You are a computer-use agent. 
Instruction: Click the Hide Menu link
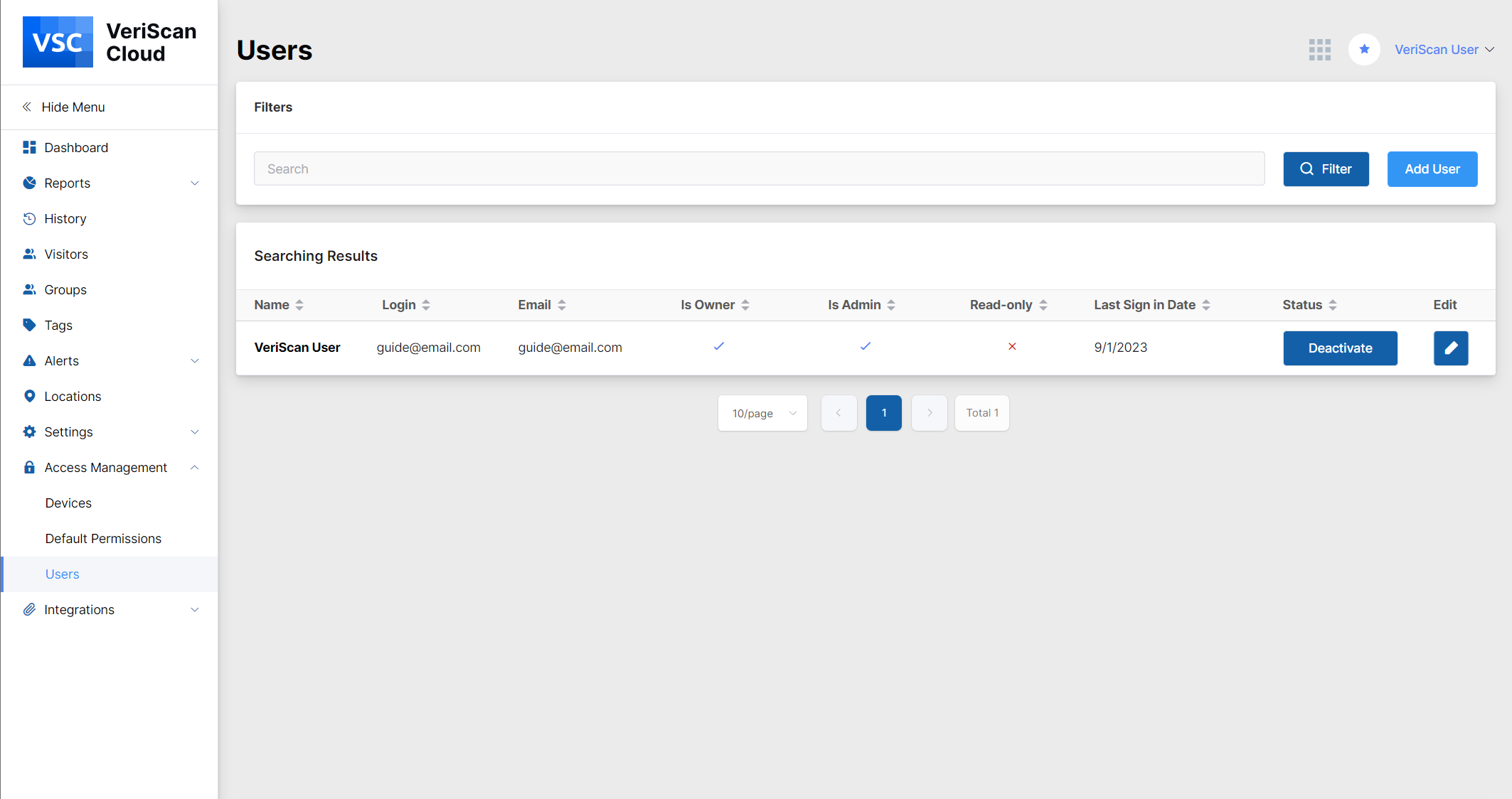tap(73, 107)
